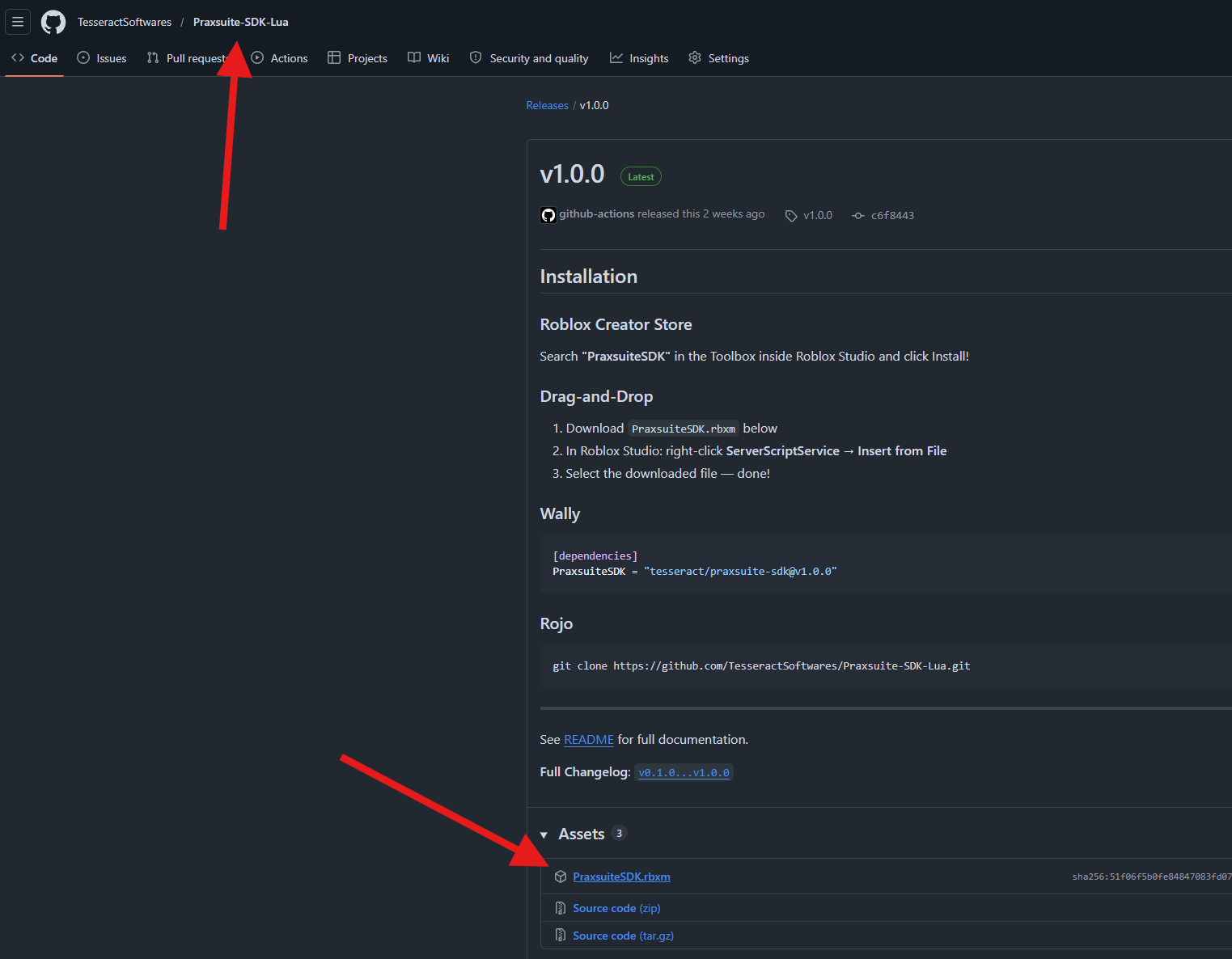Click the Pull requests branch icon
Viewport: 1232px width, 959px height.
pos(153,57)
